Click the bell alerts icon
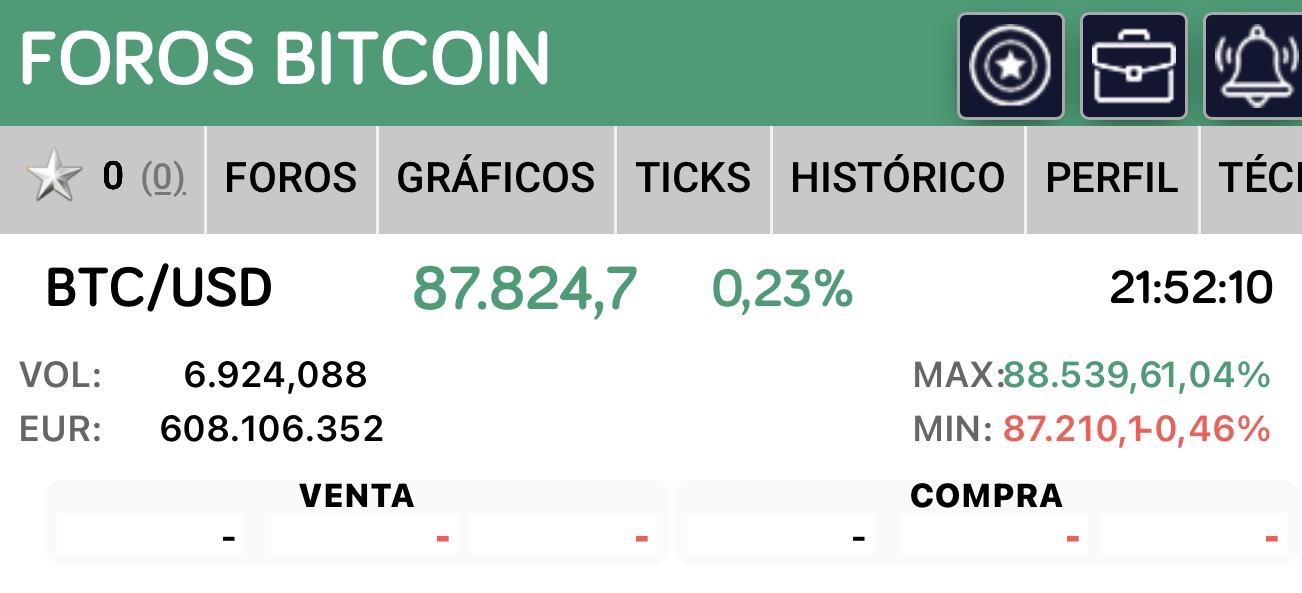This screenshot has width=1302, height=593. [1253, 66]
